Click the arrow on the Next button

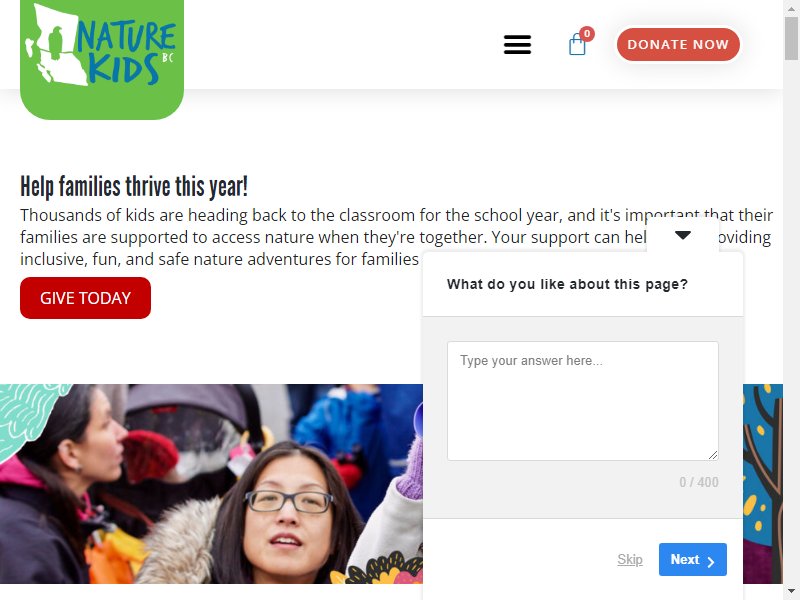point(711,561)
